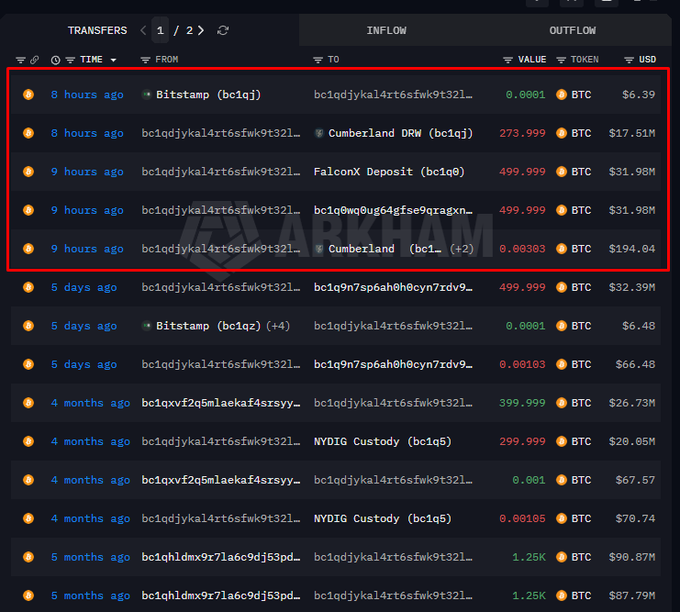The height and width of the screenshot is (612, 680).
Task: Click Bitcoin icon on $26.73M transfer row
Action: point(29,403)
